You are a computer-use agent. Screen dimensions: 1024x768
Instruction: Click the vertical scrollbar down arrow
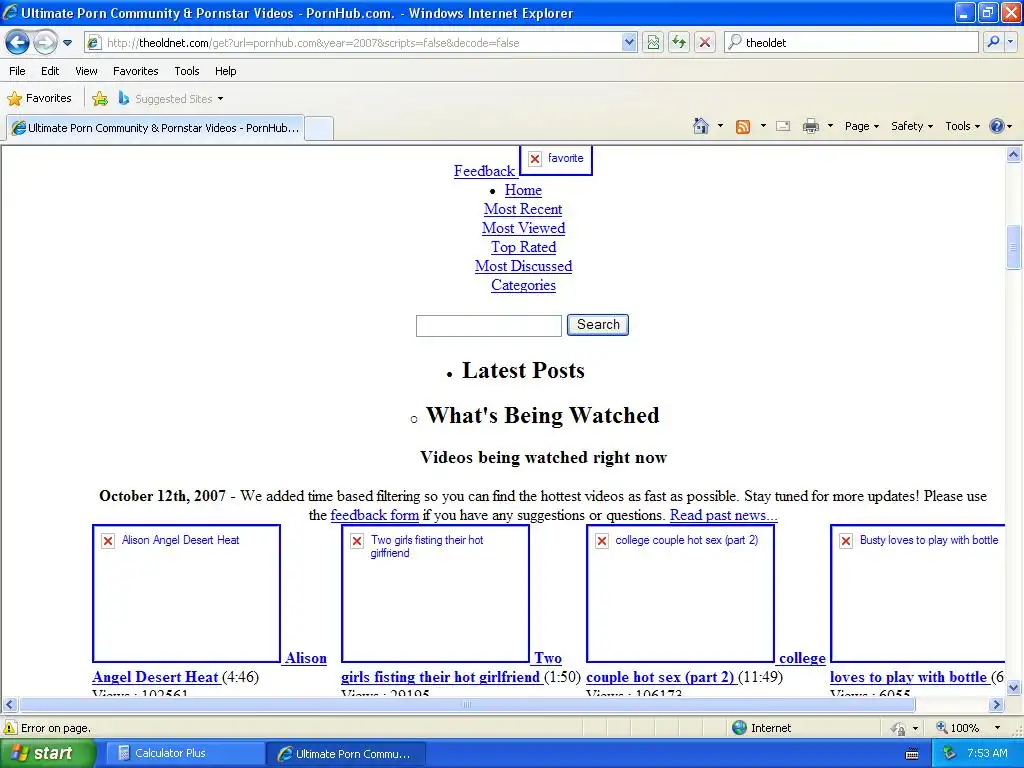[x=1014, y=687]
